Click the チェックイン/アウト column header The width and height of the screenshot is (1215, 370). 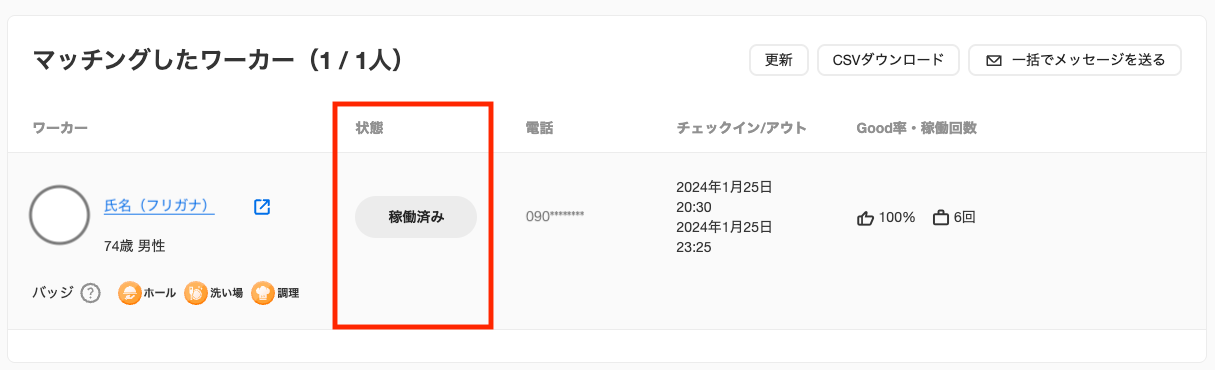point(741,128)
